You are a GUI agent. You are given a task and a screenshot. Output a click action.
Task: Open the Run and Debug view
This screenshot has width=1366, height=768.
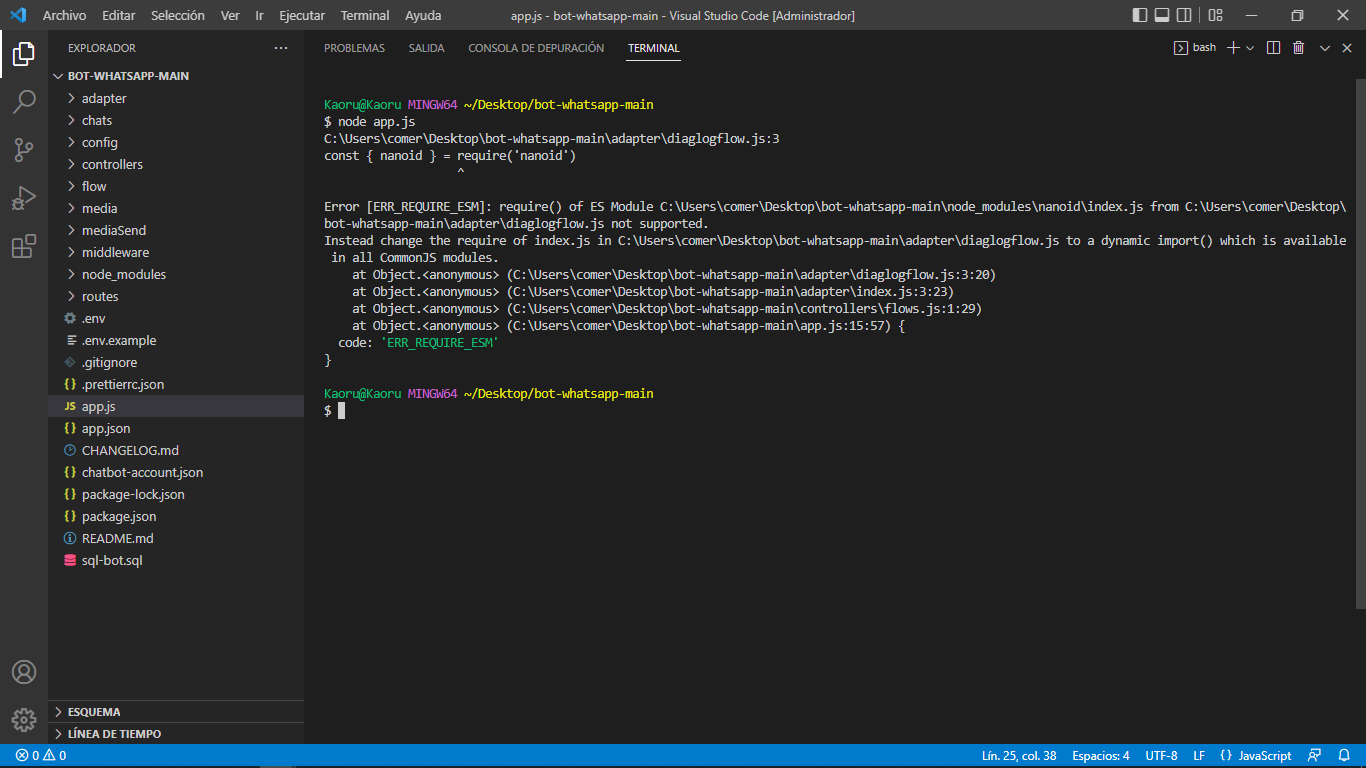coord(24,198)
